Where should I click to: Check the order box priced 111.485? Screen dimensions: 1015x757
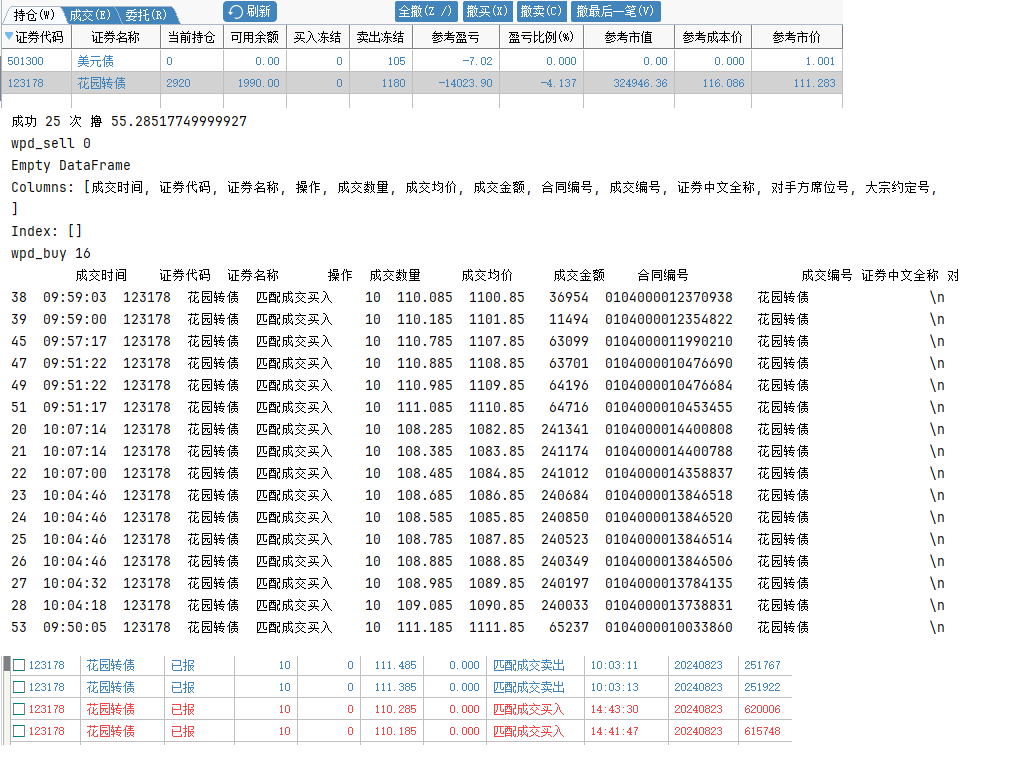coord(19,665)
